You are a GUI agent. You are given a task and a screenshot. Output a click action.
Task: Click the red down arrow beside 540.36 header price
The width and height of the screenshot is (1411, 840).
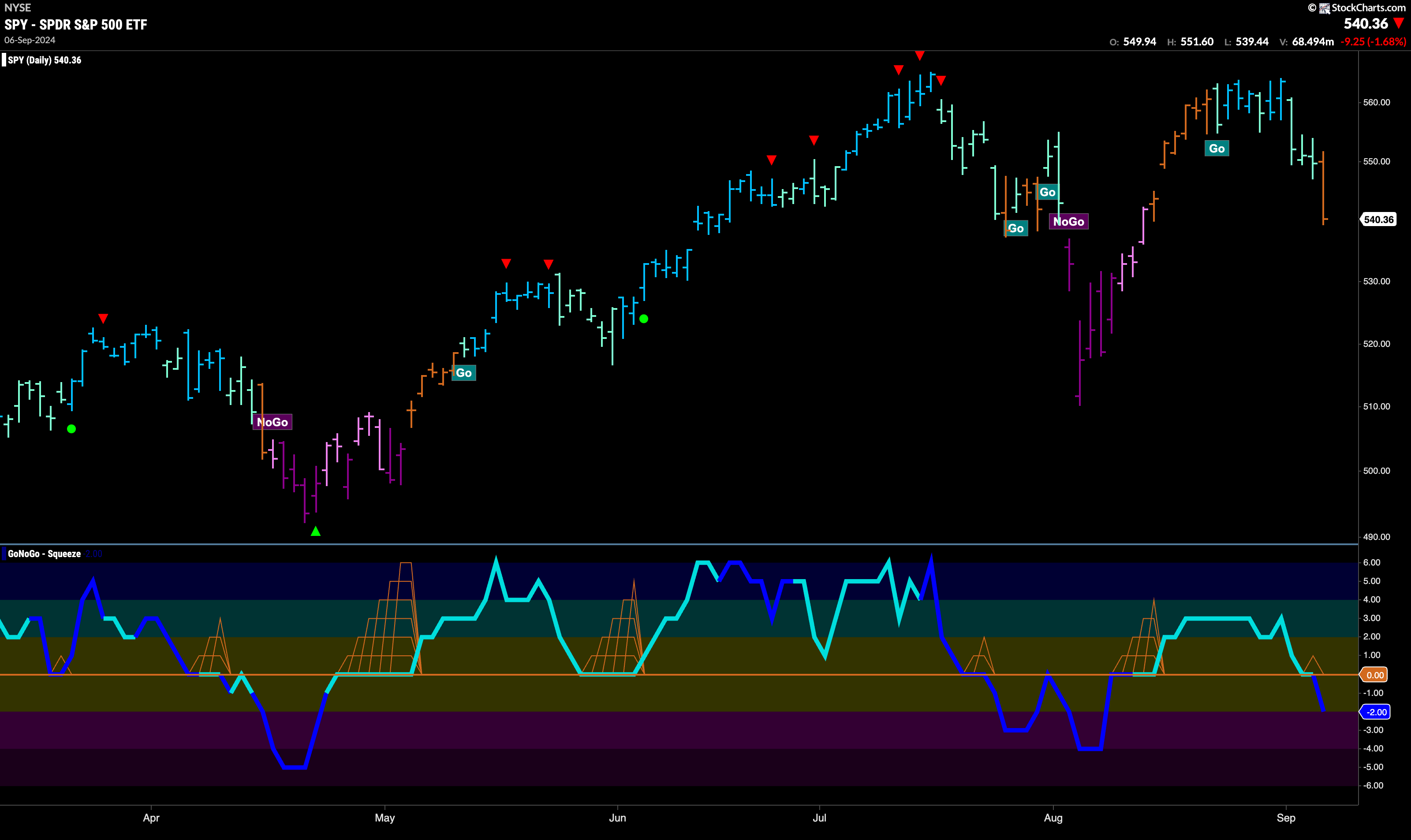[1399, 23]
